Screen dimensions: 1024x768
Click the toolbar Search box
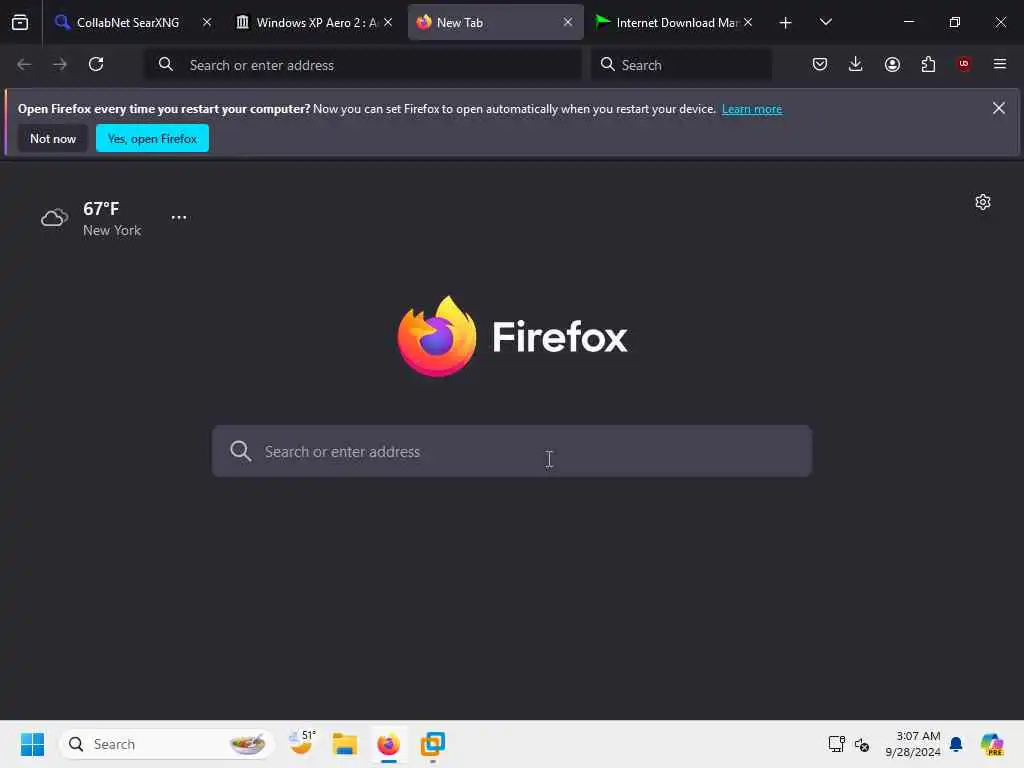pyautogui.click(x=681, y=65)
